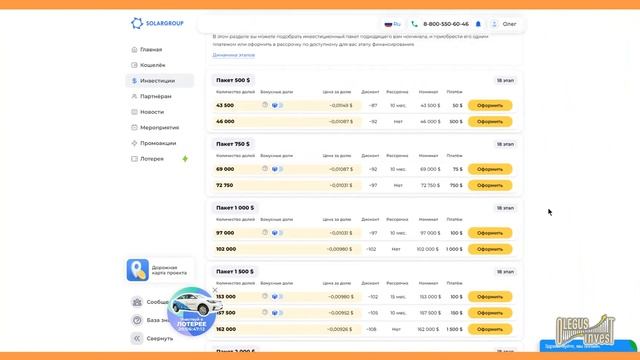
Task: Open the Партнёрам page
Action: tap(156, 96)
